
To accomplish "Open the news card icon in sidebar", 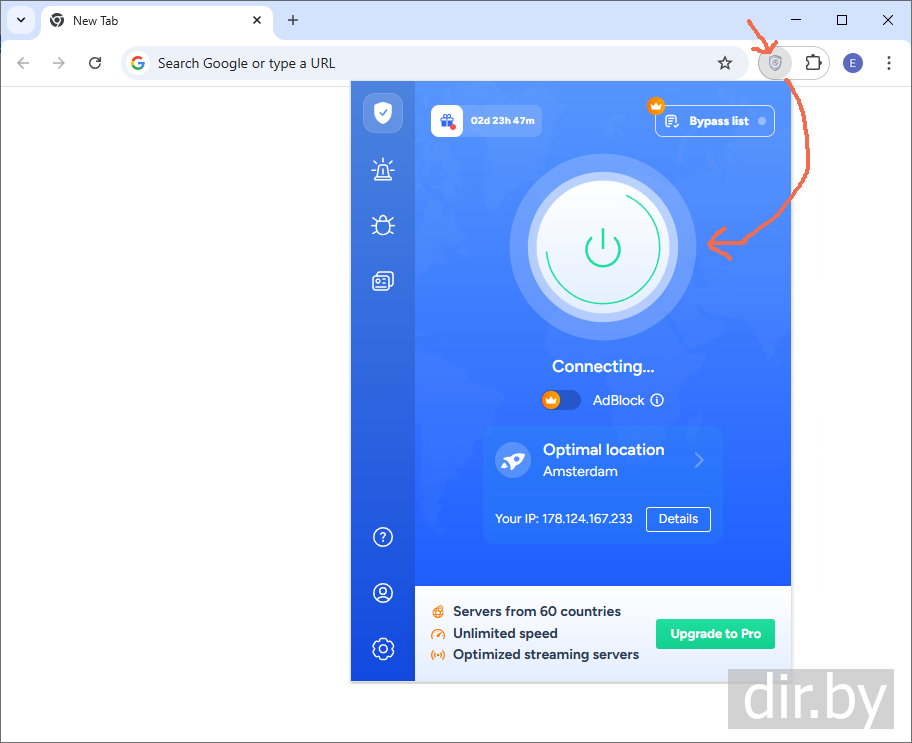I will 383,281.
